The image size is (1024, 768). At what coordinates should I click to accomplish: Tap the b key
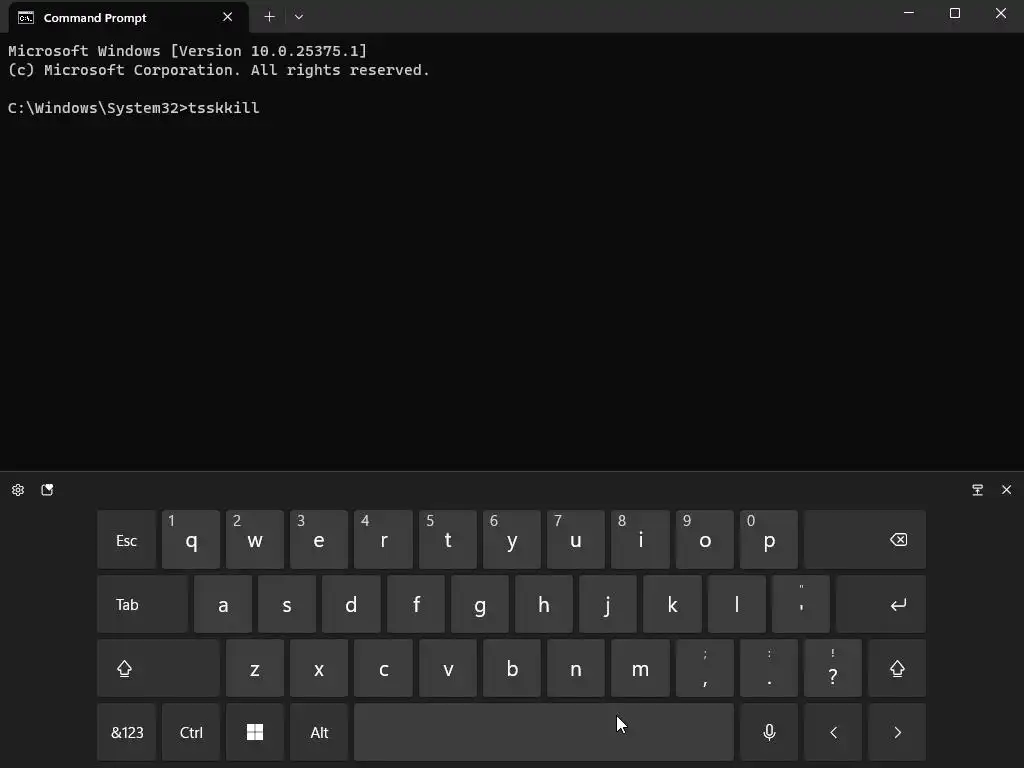511,668
